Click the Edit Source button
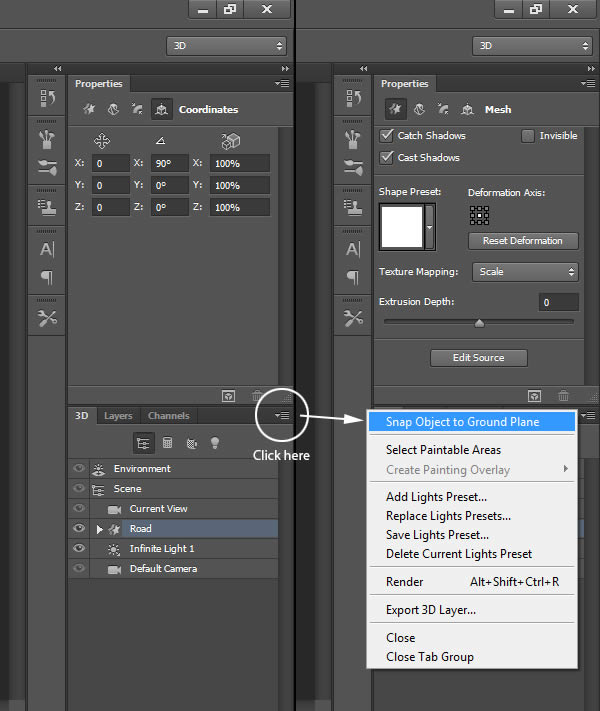 pos(478,358)
